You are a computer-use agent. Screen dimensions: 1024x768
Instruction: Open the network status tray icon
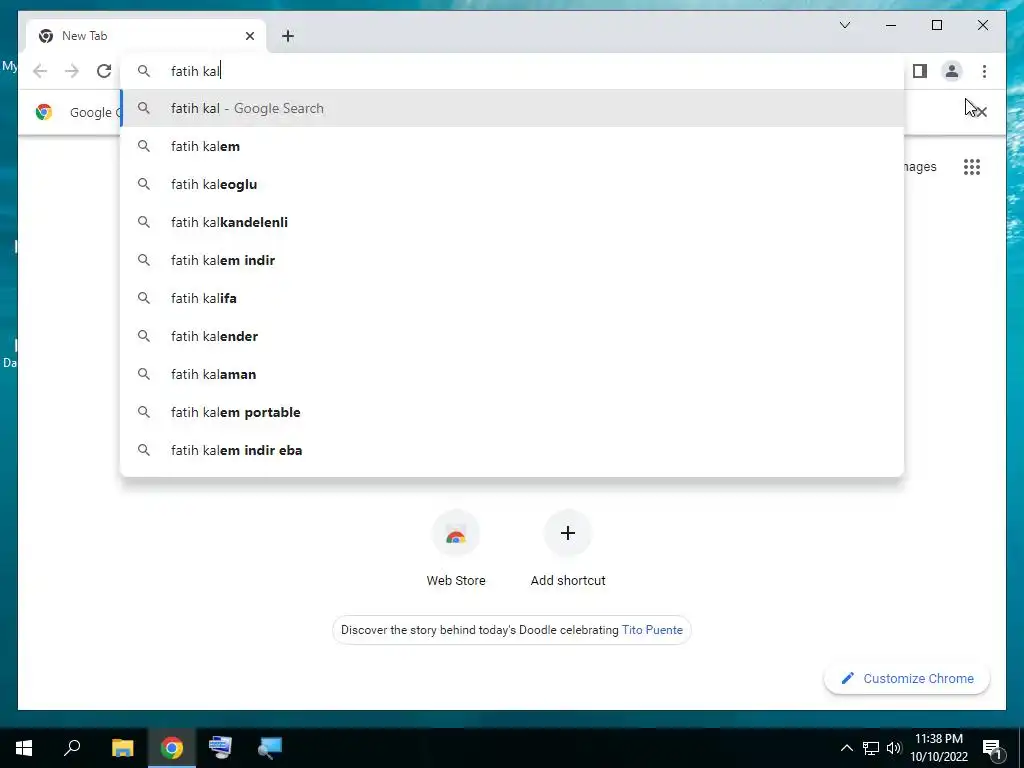pos(871,748)
